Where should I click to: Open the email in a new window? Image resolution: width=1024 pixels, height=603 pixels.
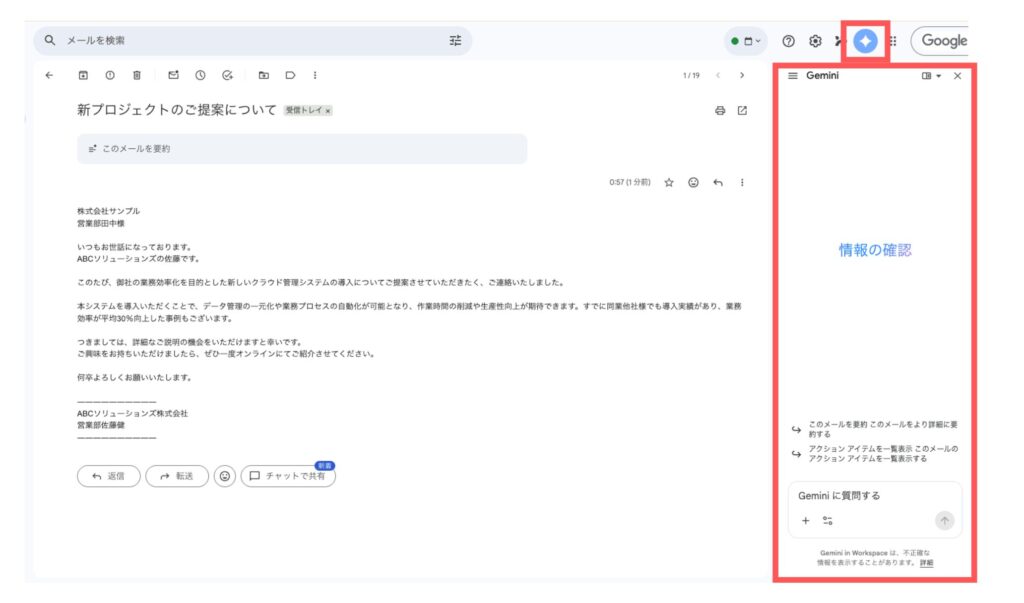pos(742,110)
